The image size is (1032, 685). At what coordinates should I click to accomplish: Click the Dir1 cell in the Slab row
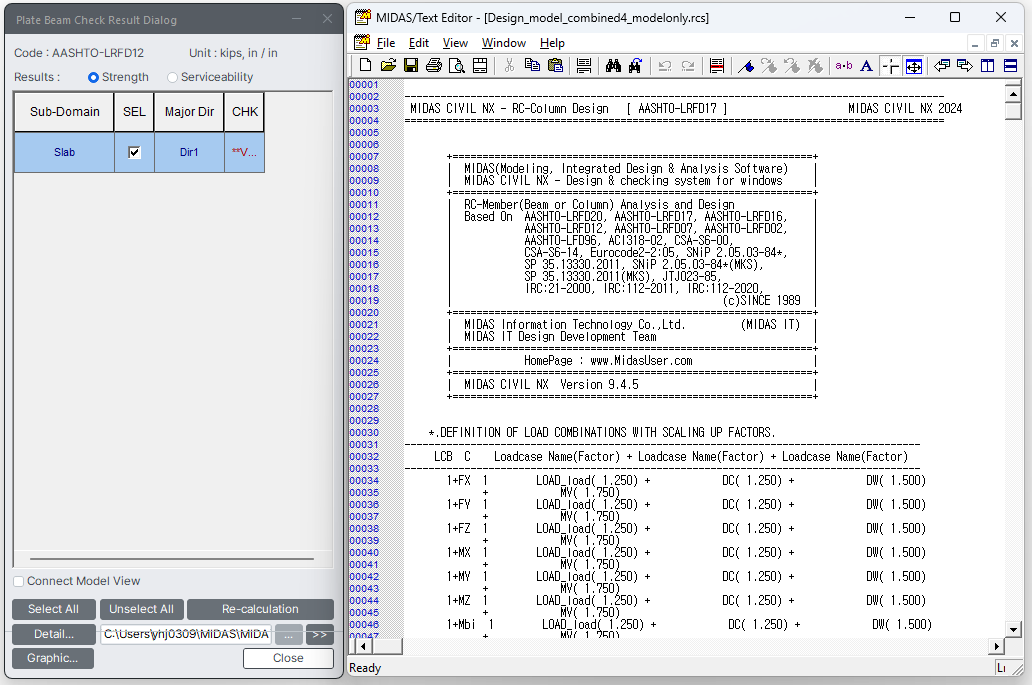[x=189, y=152]
